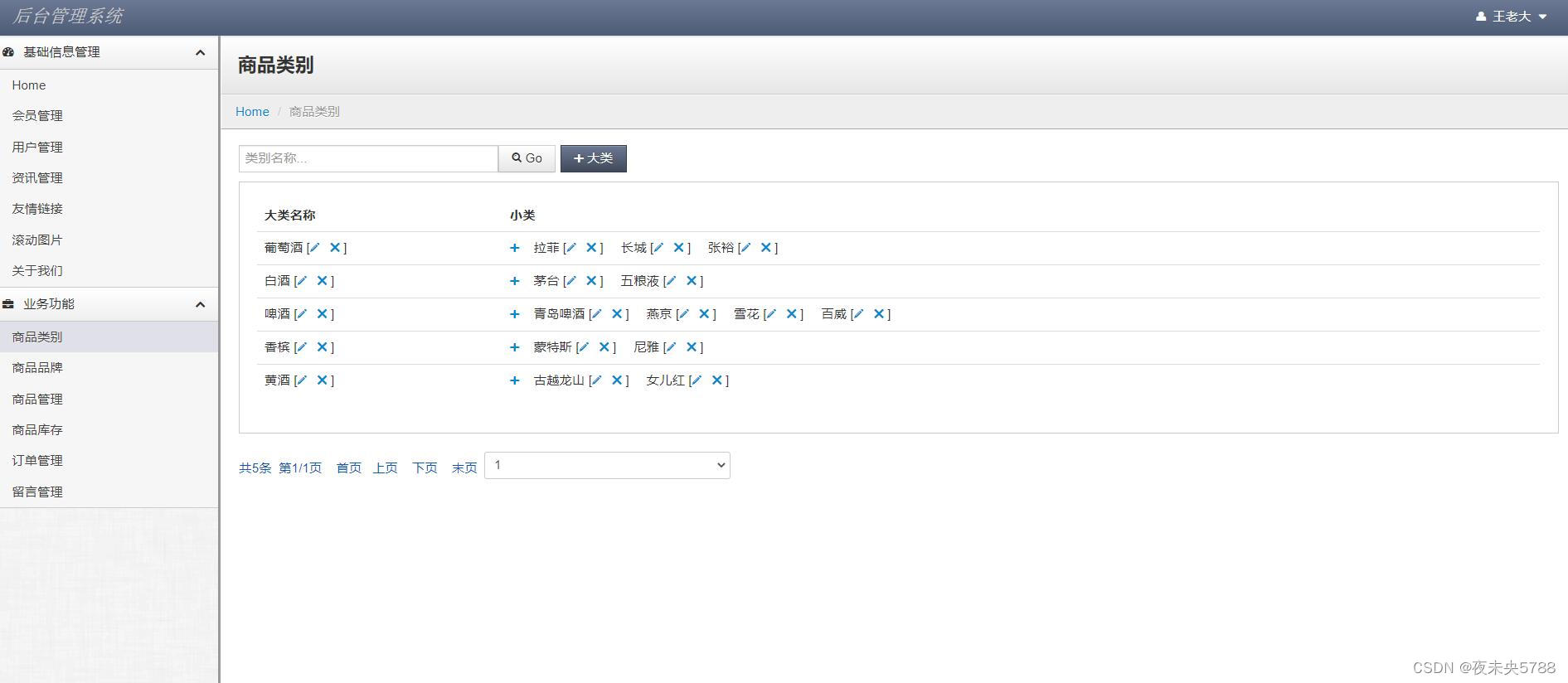Edit the 啤酒 category pencil icon
Image resolution: width=1568 pixels, height=683 pixels.
pos(302,314)
